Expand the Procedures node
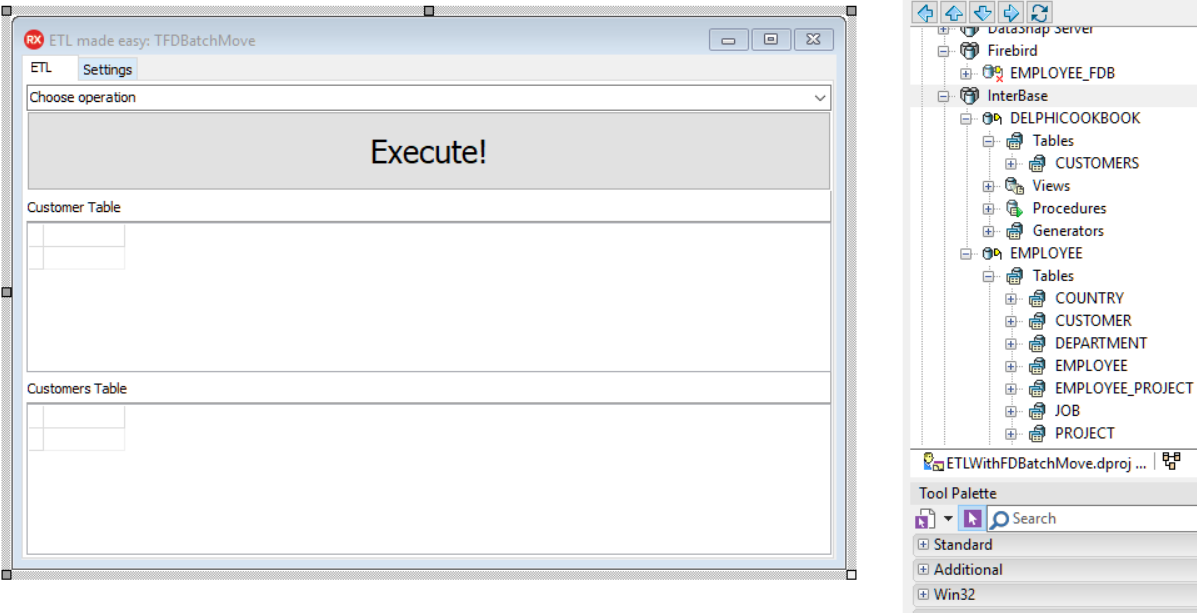Image resolution: width=1197 pixels, height=613 pixels. [988, 208]
